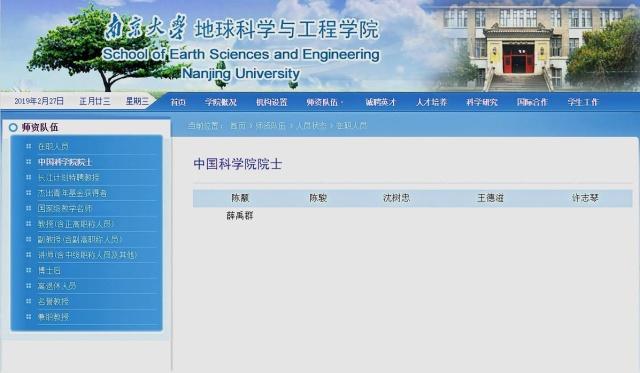
Task: Open the 机构设置 navigation menu
Action: (272, 102)
